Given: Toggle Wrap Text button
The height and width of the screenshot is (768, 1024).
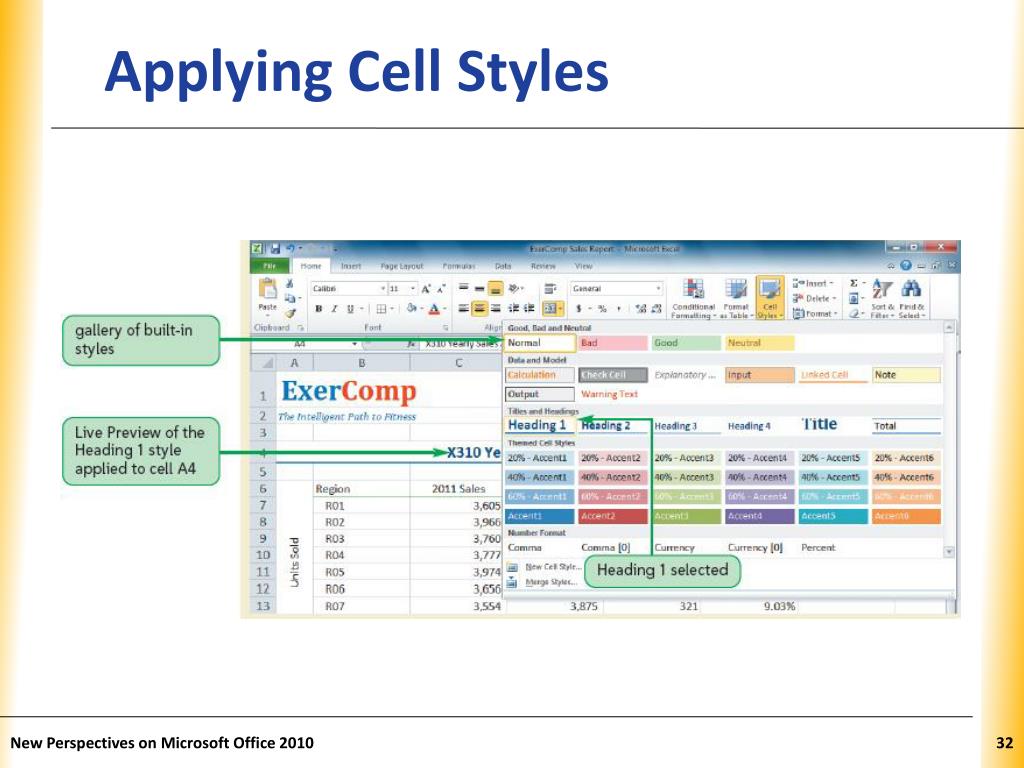Looking at the screenshot, I should click(x=551, y=288).
